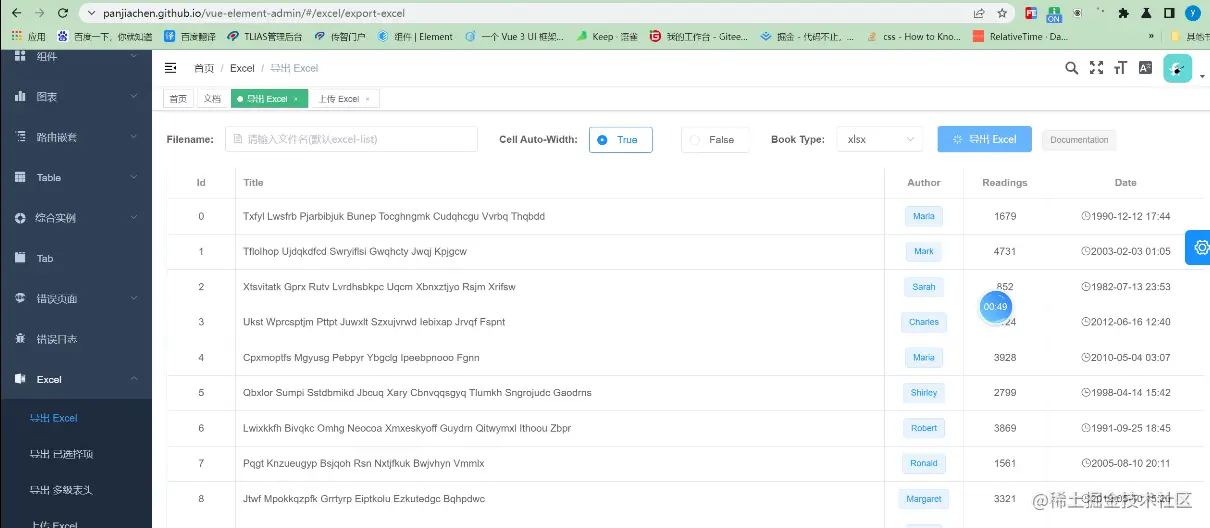Click the Sarah author tag
1210x528 pixels.
pos(923,287)
